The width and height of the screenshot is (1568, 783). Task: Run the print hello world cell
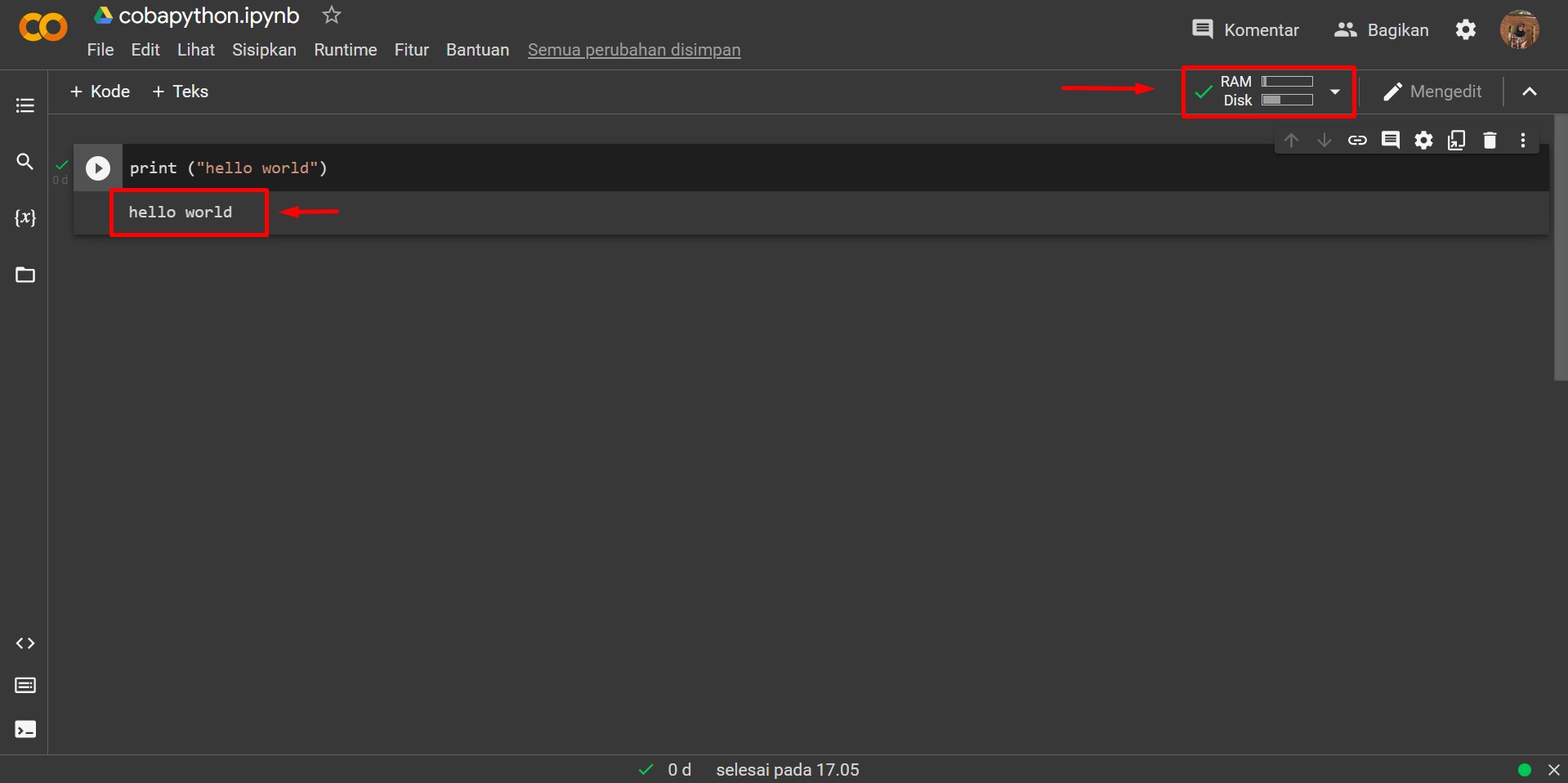(98, 168)
